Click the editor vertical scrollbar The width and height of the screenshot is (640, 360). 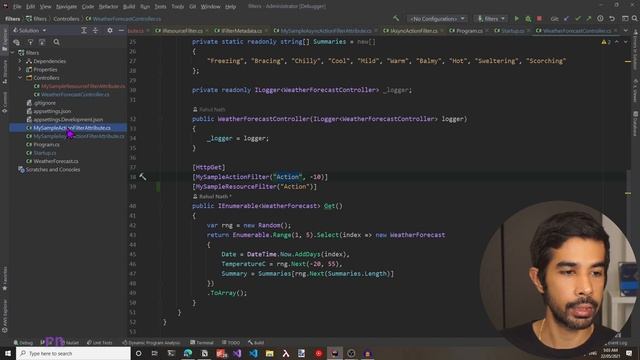628,180
